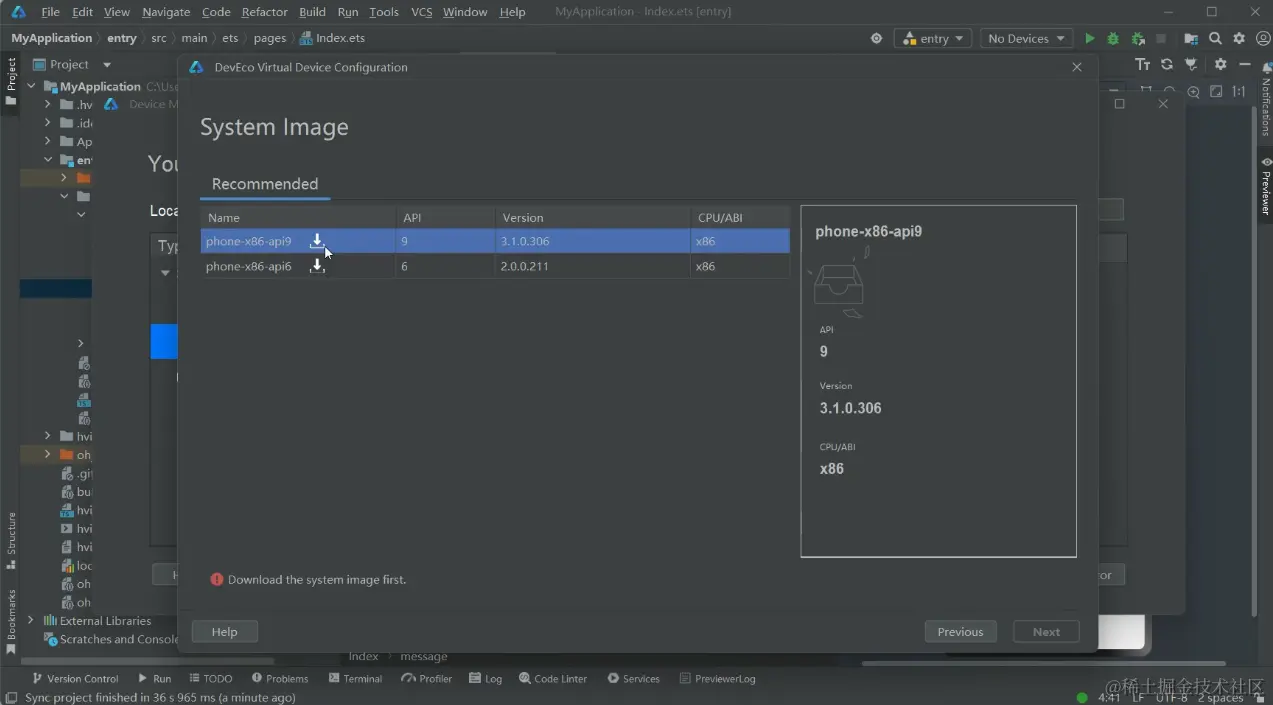1273x705 pixels.
Task: Click the disabled Next button
Action: 1046,632
